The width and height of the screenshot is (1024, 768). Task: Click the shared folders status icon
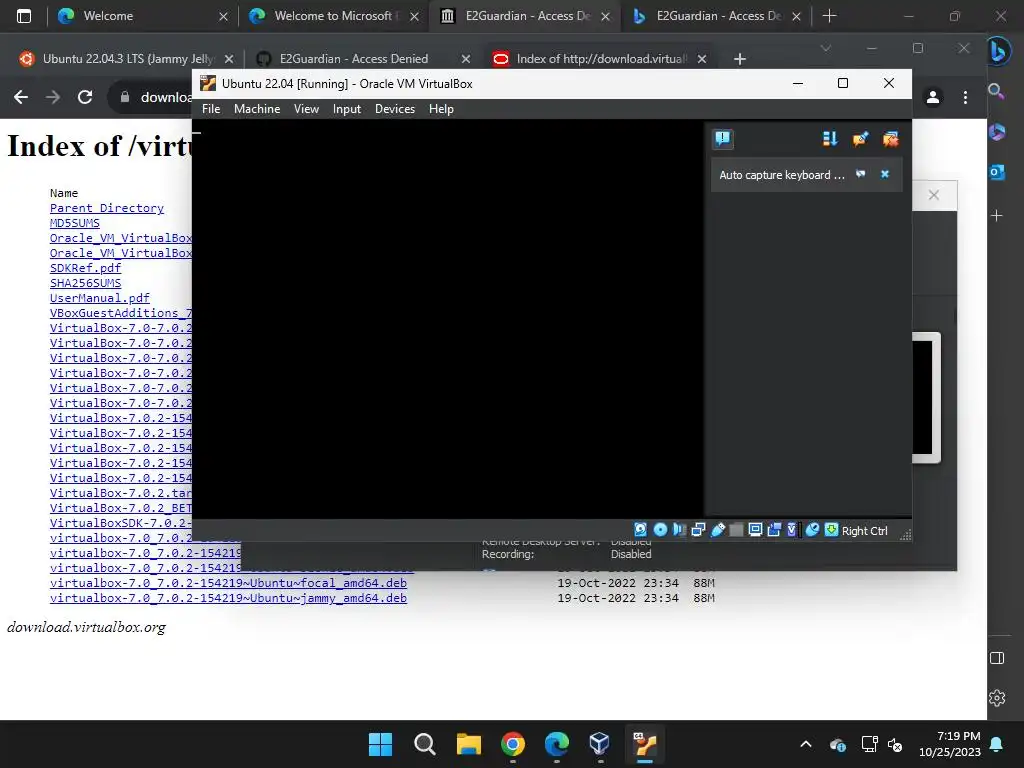coord(736,530)
